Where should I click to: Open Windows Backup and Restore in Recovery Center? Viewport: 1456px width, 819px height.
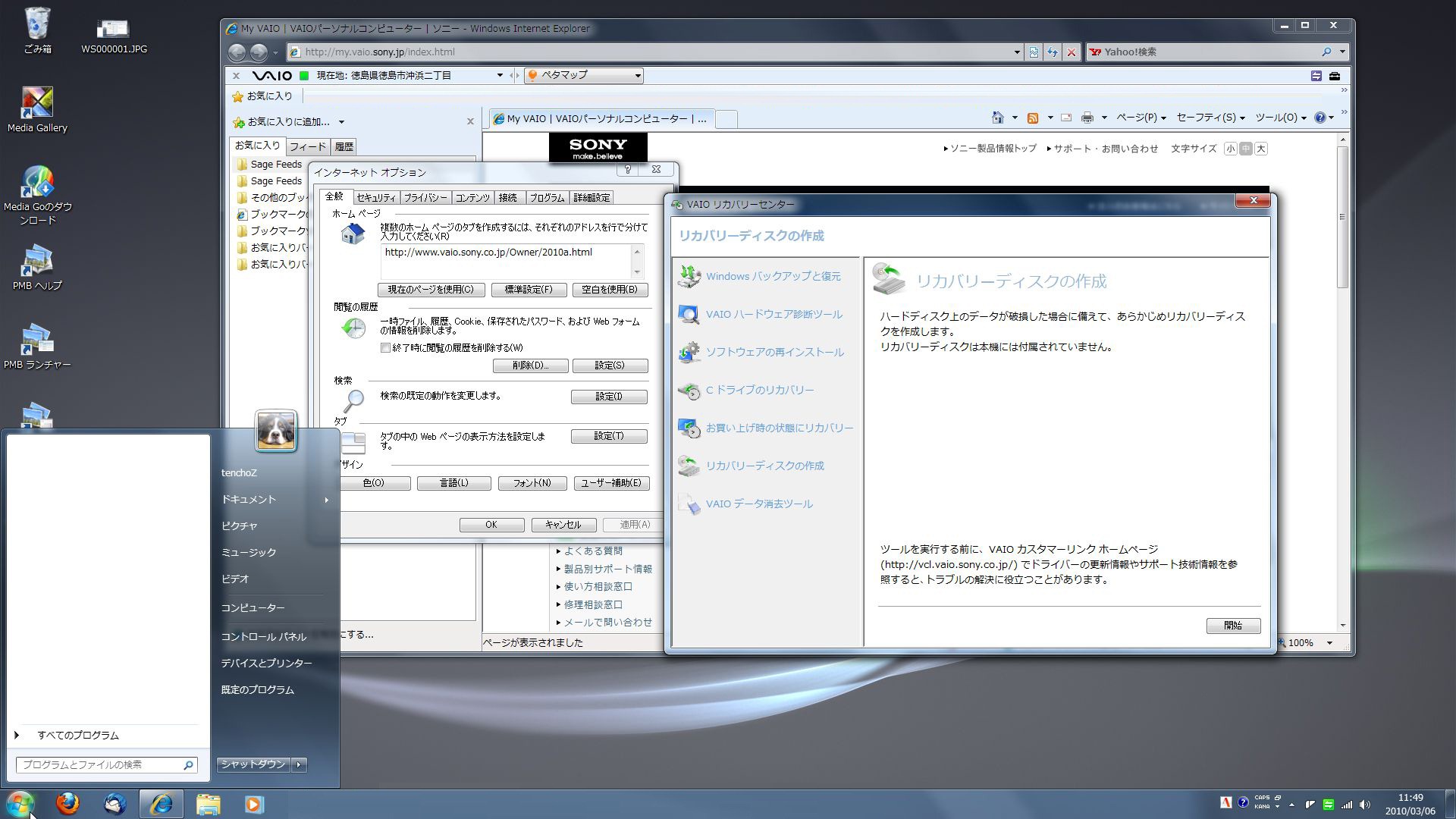759,276
